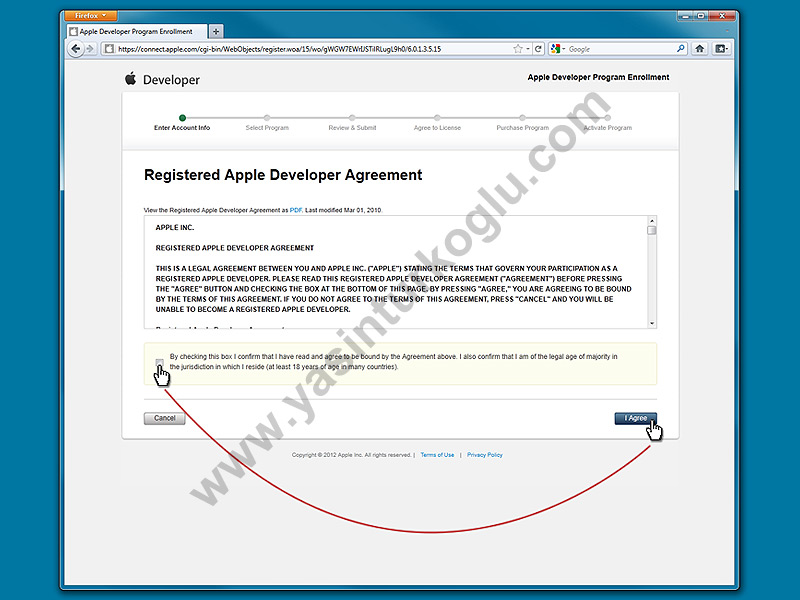The image size is (800, 600).
Task: Click the green Enter Account Info step dot
Action: click(182, 118)
